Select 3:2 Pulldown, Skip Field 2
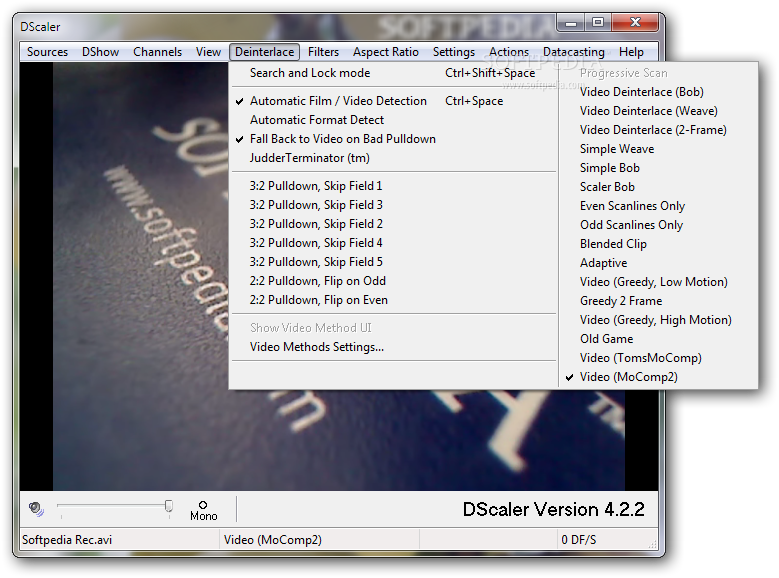Screen dimensions: 779x578 coord(393,224)
